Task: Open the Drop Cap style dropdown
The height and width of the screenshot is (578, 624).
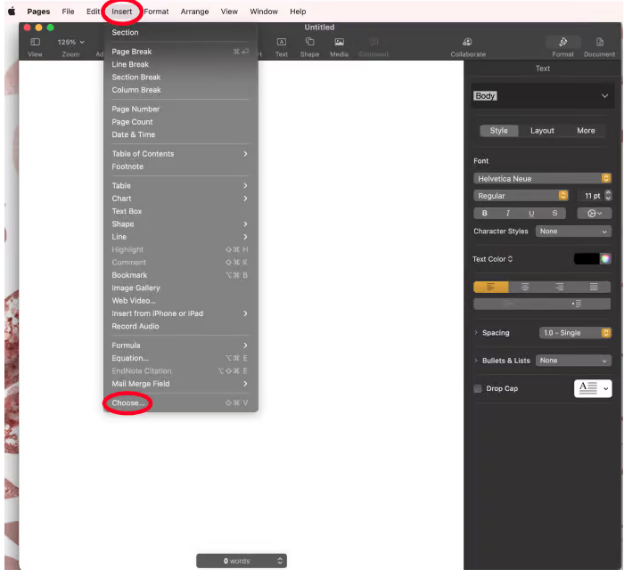Action: (593, 388)
